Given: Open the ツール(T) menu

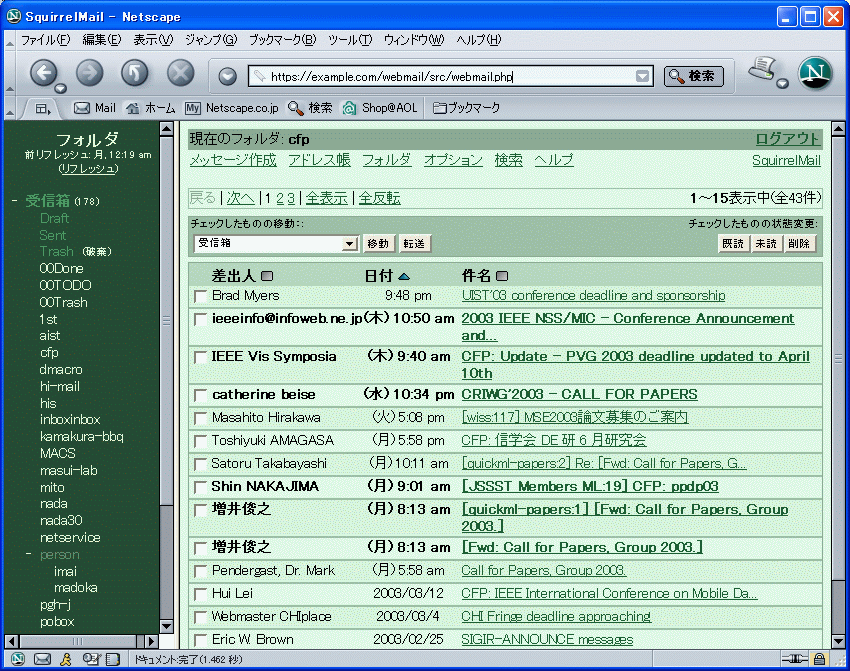Looking at the screenshot, I should 350,40.
